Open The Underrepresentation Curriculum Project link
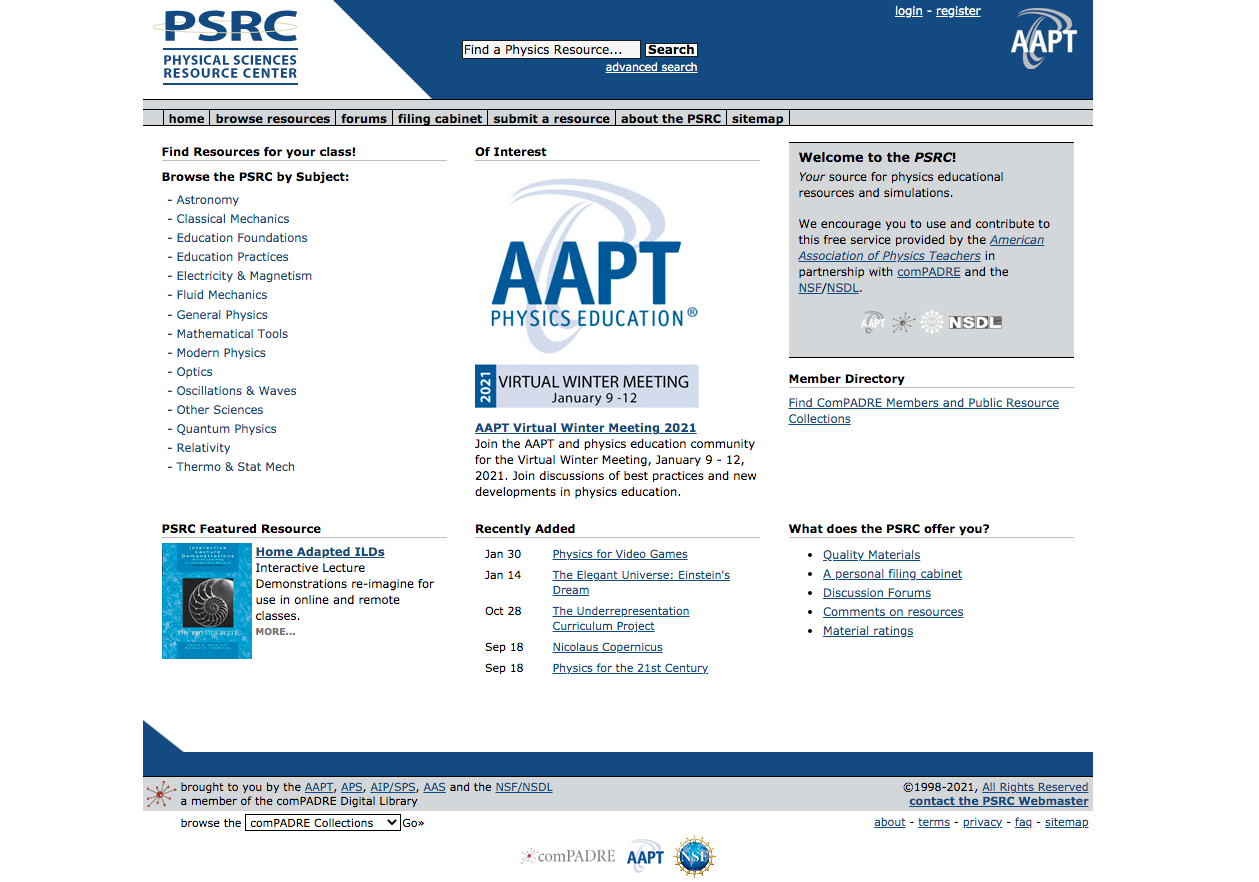Image resolution: width=1259 pixels, height=882 pixels. 621,618
